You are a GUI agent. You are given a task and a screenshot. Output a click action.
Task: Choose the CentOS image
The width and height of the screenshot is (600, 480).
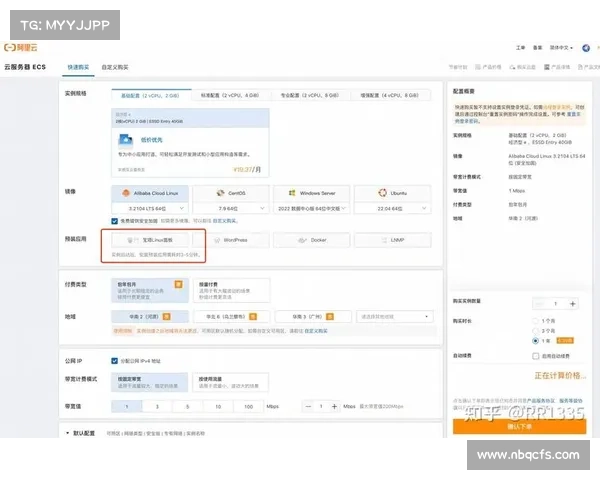click(231, 193)
